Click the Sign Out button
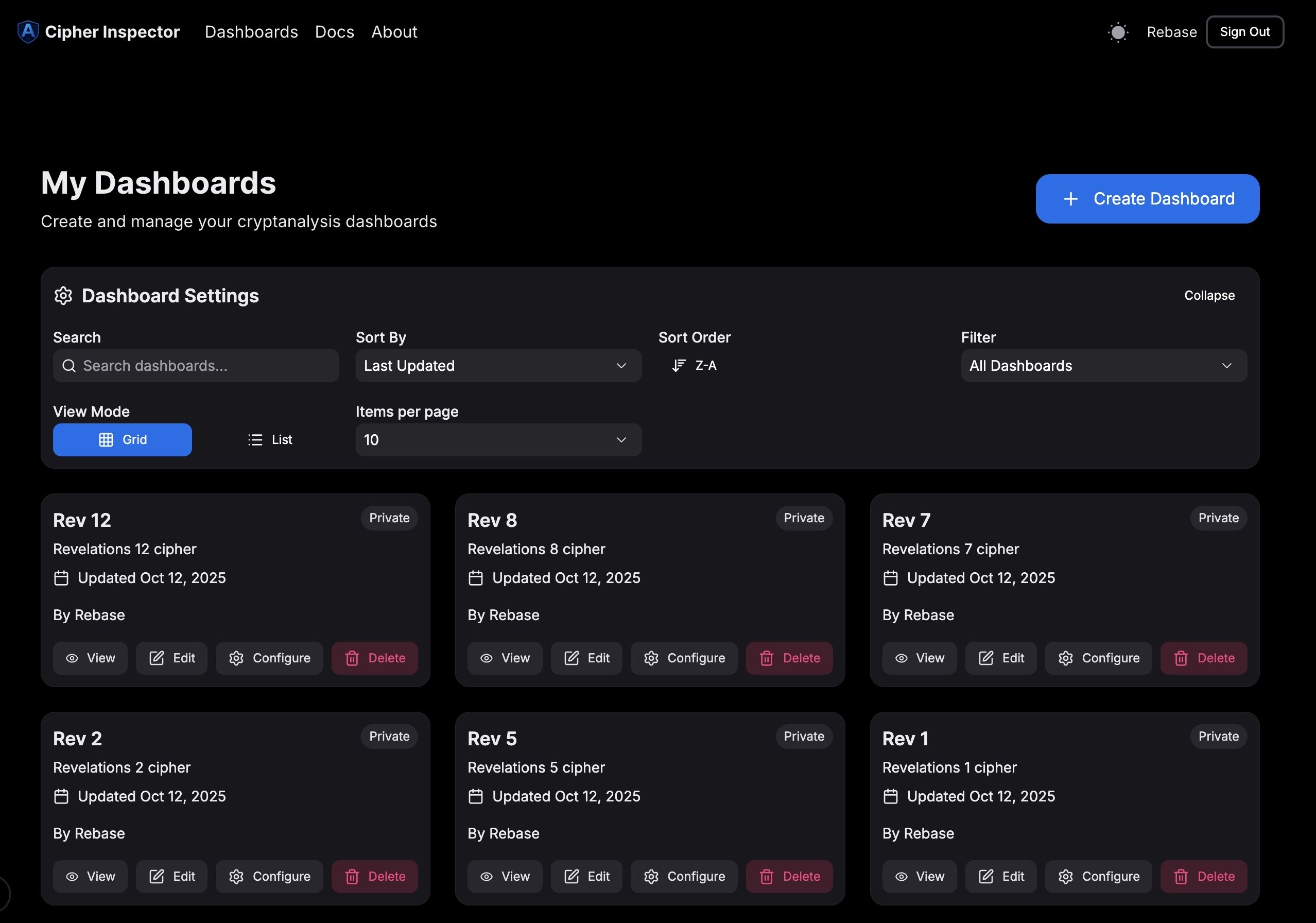Viewport: 1316px width, 923px height. [x=1245, y=32]
